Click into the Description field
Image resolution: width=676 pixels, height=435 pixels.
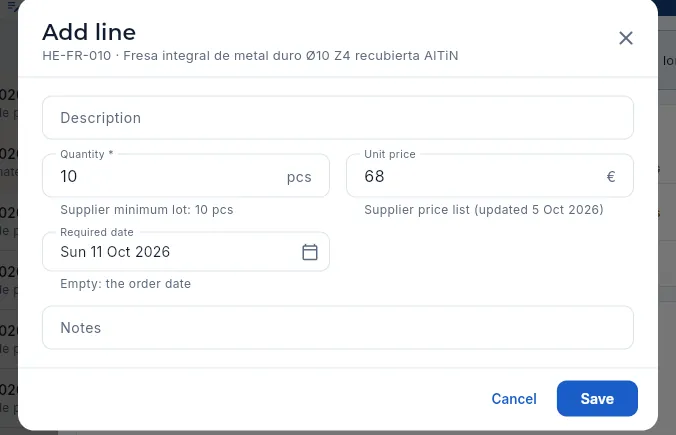pos(338,118)
